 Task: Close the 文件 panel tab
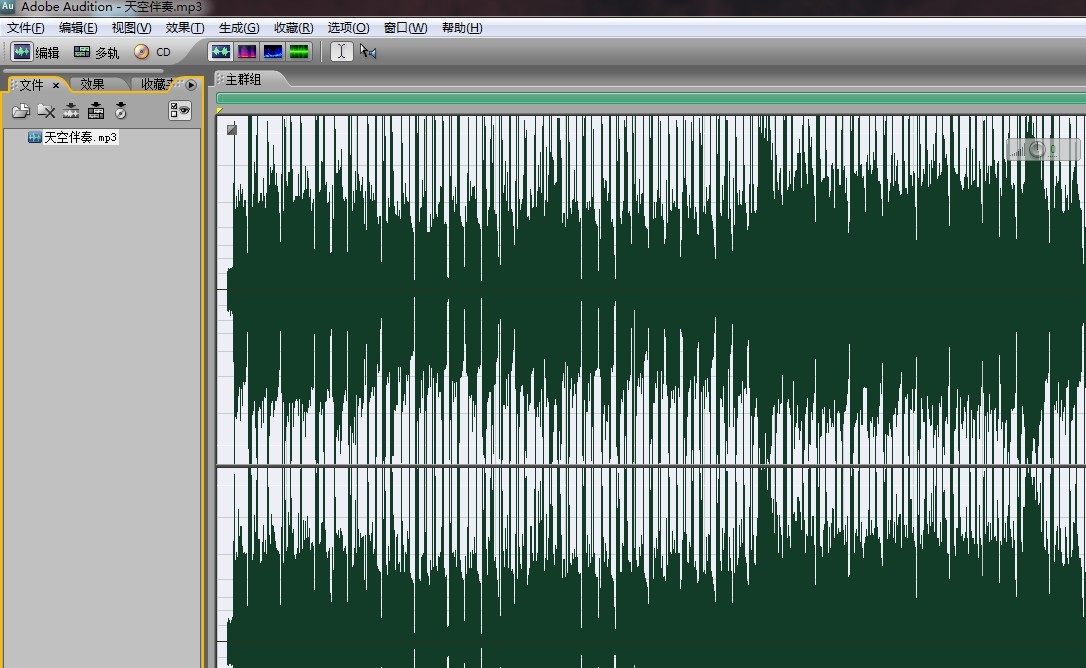click(x=56, y=85)
